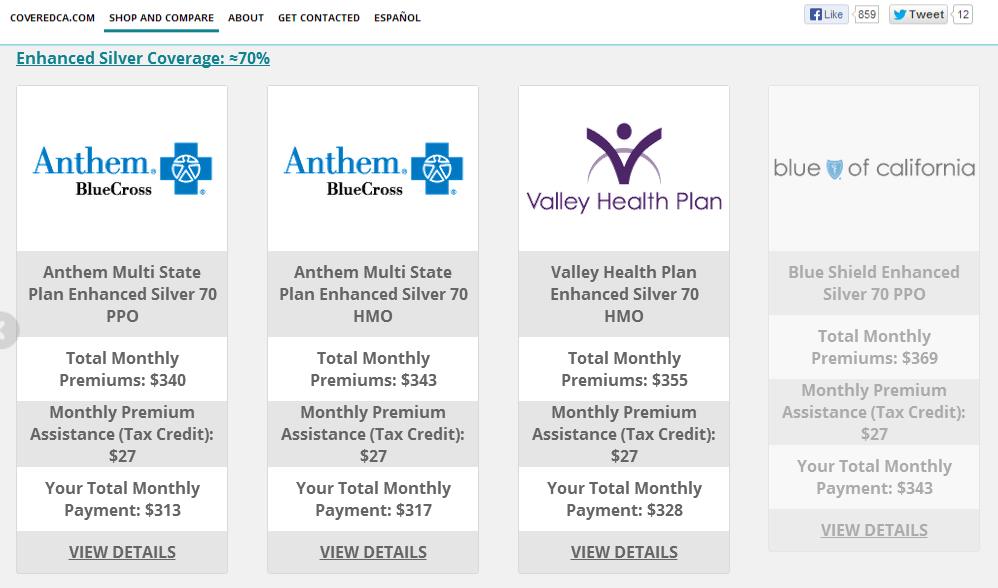The height and width of the screenshot is (588, 998).
Task: Click the Twitter Tweet button
Action: coord(918,15)
